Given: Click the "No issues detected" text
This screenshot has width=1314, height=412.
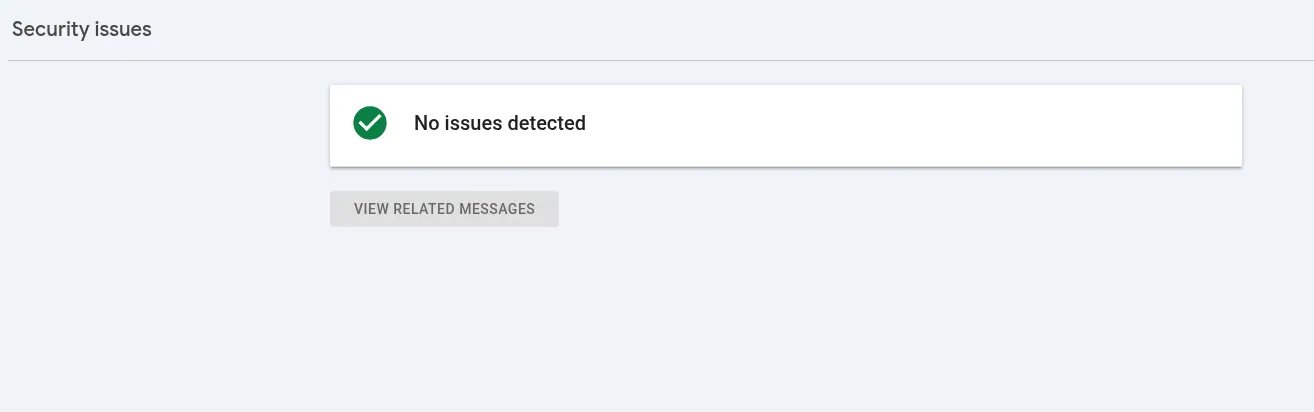Looking at the screenshot, I should [499, 123].
